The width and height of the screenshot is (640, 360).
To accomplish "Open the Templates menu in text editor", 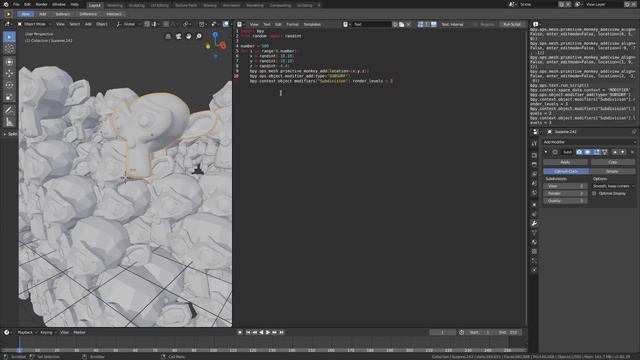I will pyautogui.click(x=312, y=24).
